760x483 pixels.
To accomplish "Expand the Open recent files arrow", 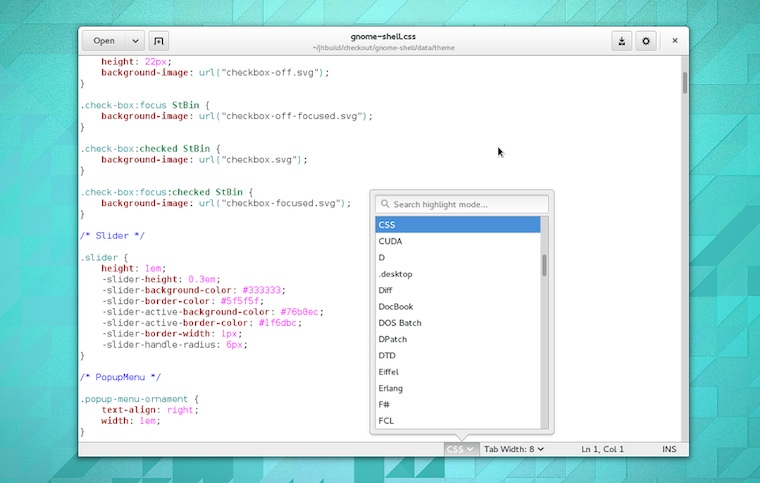I will tap(135, 41).
